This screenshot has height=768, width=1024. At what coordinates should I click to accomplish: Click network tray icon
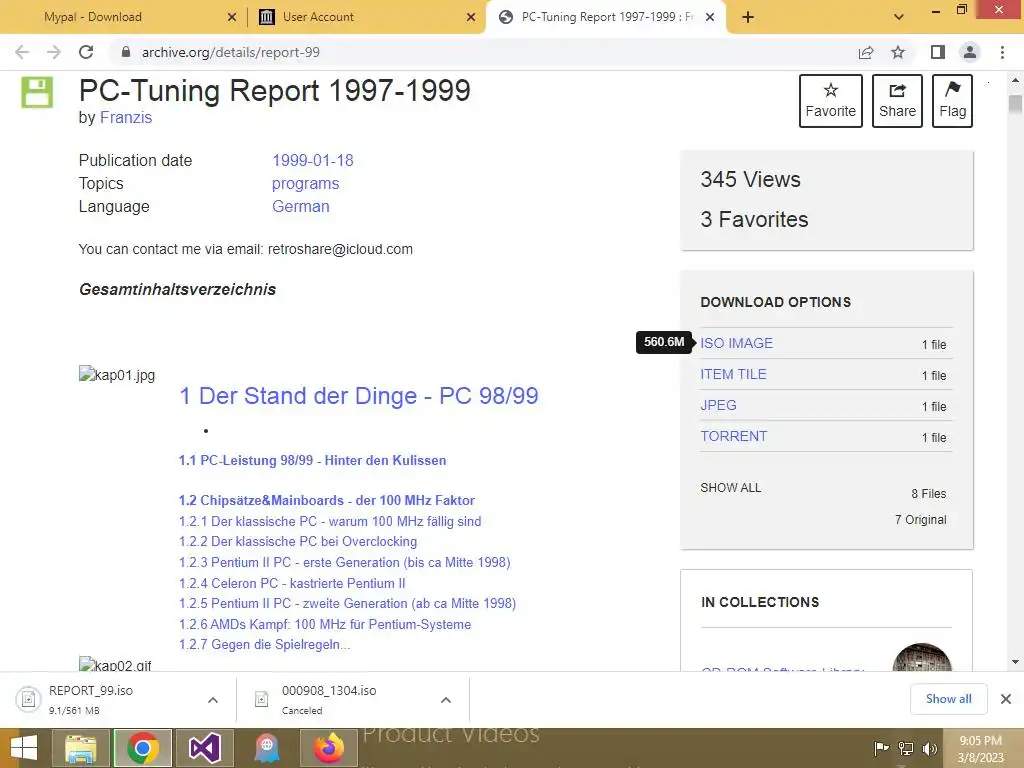click(x=906, y=748)
